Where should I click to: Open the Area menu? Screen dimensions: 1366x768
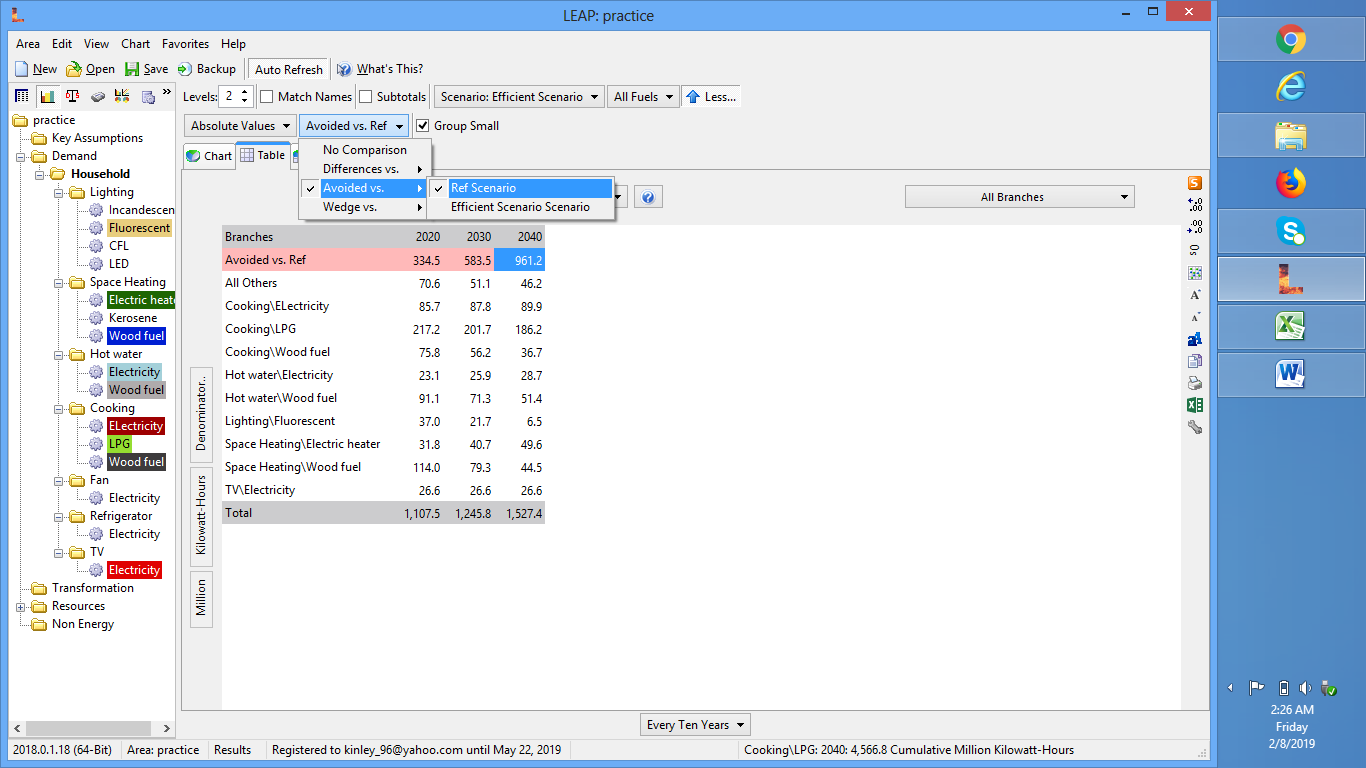pyautogui.click(x=28, y=44)
